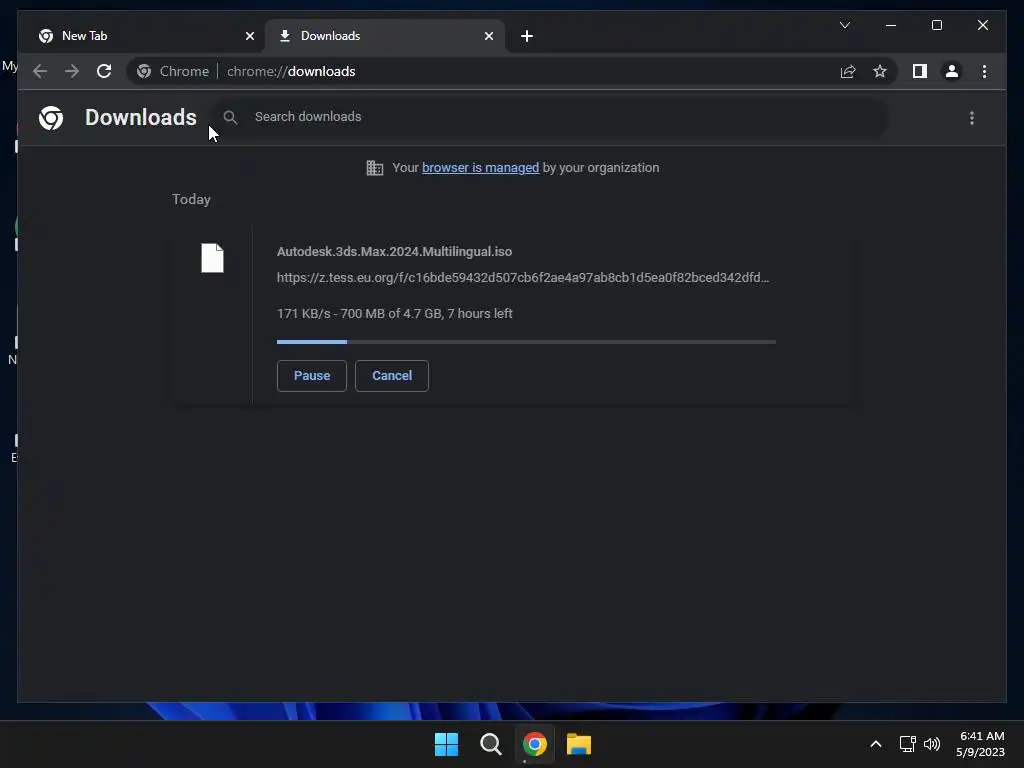This screenshot has width=1024, height=768.
Task: Open the clock showing 6:41 AM
Action: 981,744
